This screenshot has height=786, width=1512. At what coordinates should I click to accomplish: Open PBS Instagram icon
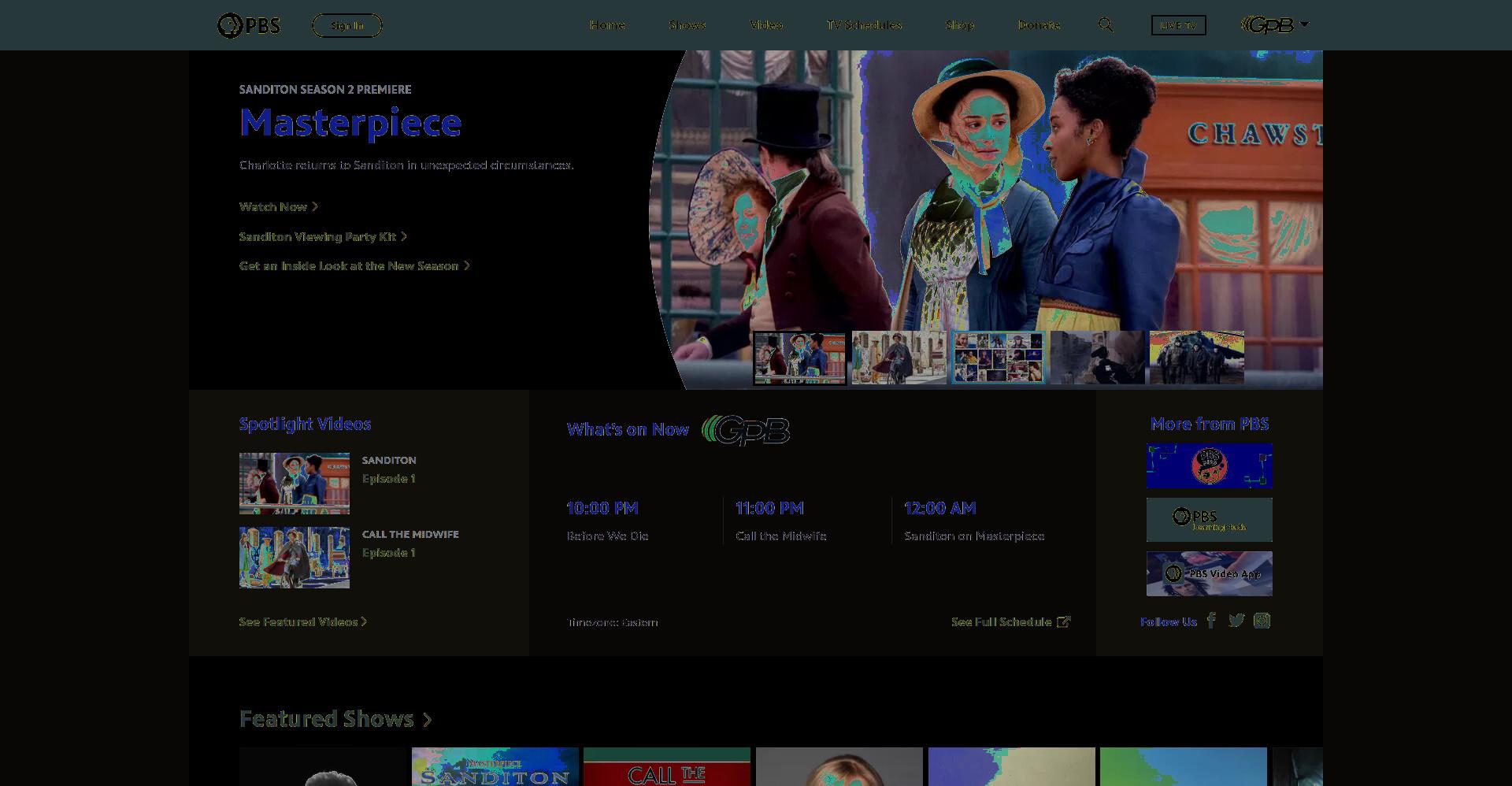tap(1262, 621)
